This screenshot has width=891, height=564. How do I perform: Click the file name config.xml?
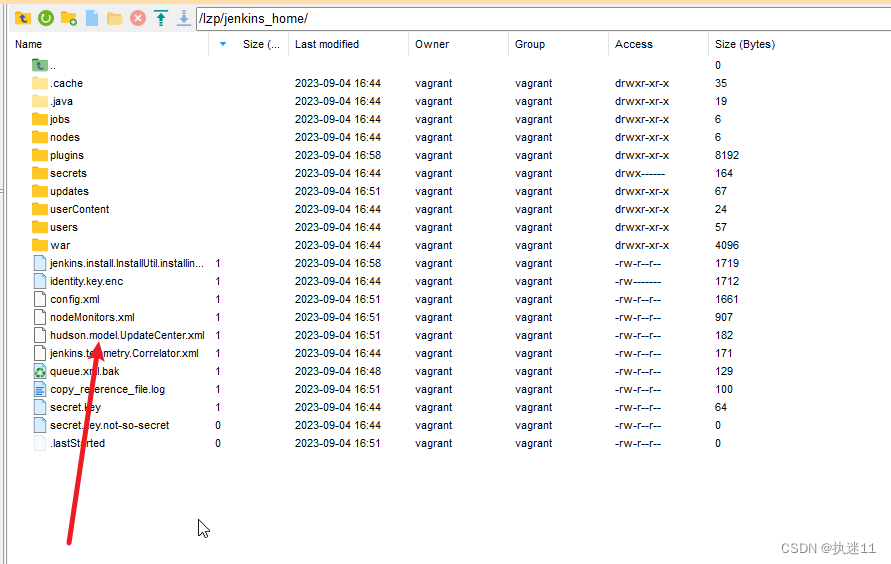pyautogui.click(x=75, y=299)
